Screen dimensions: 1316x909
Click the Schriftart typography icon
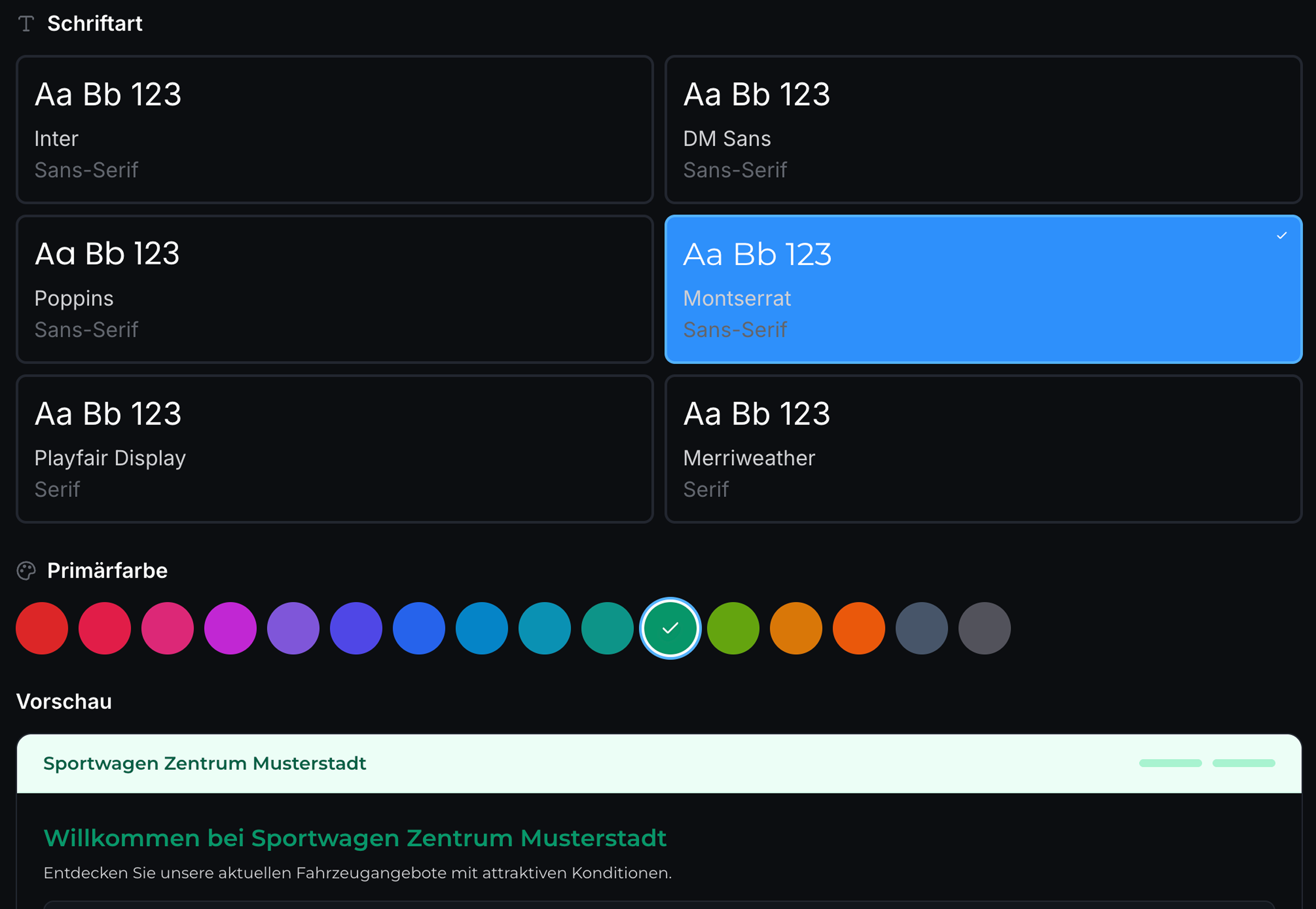(x=26, y=23)
